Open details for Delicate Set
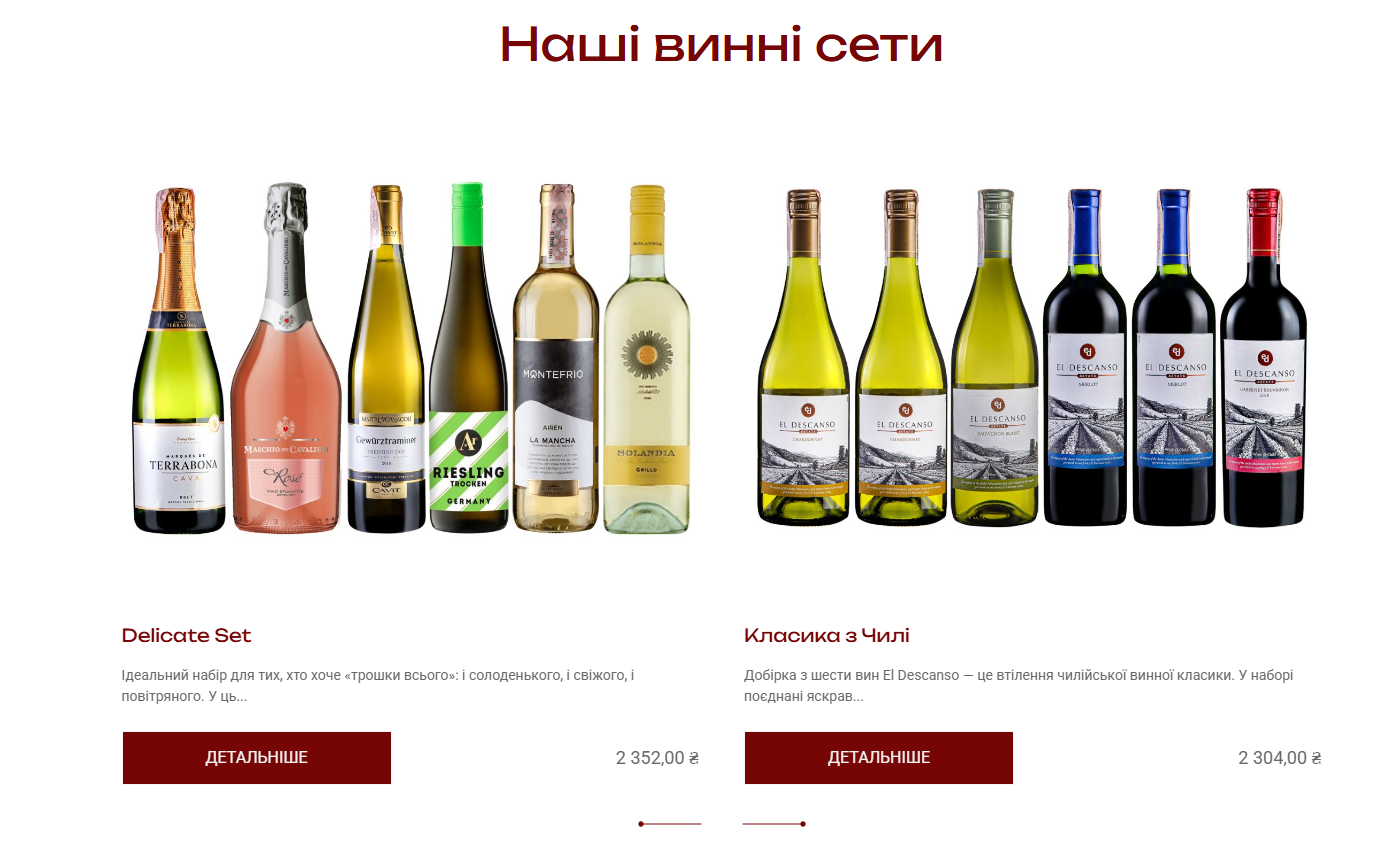 coord(257,758)
